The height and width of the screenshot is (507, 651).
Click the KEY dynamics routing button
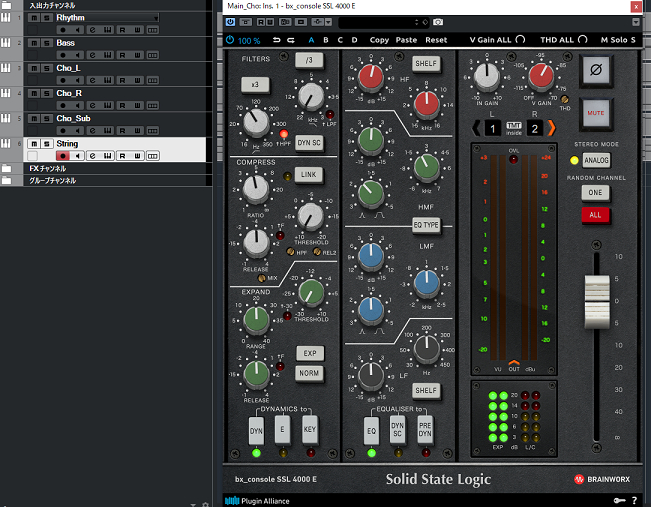tap(310, 430)
